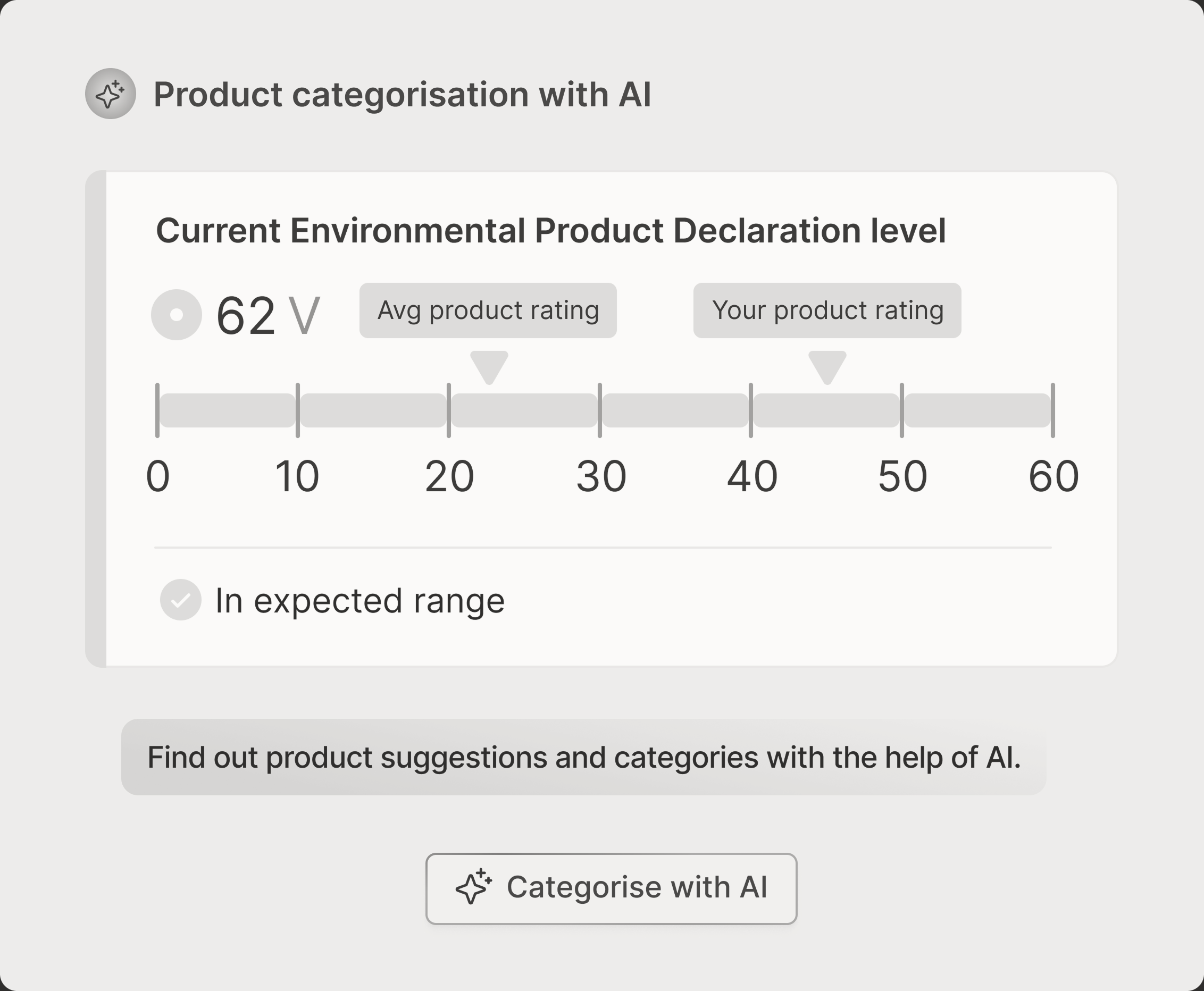
Task: Click the scale segment between 0 and 10
Action: click(x=227, y=410)
